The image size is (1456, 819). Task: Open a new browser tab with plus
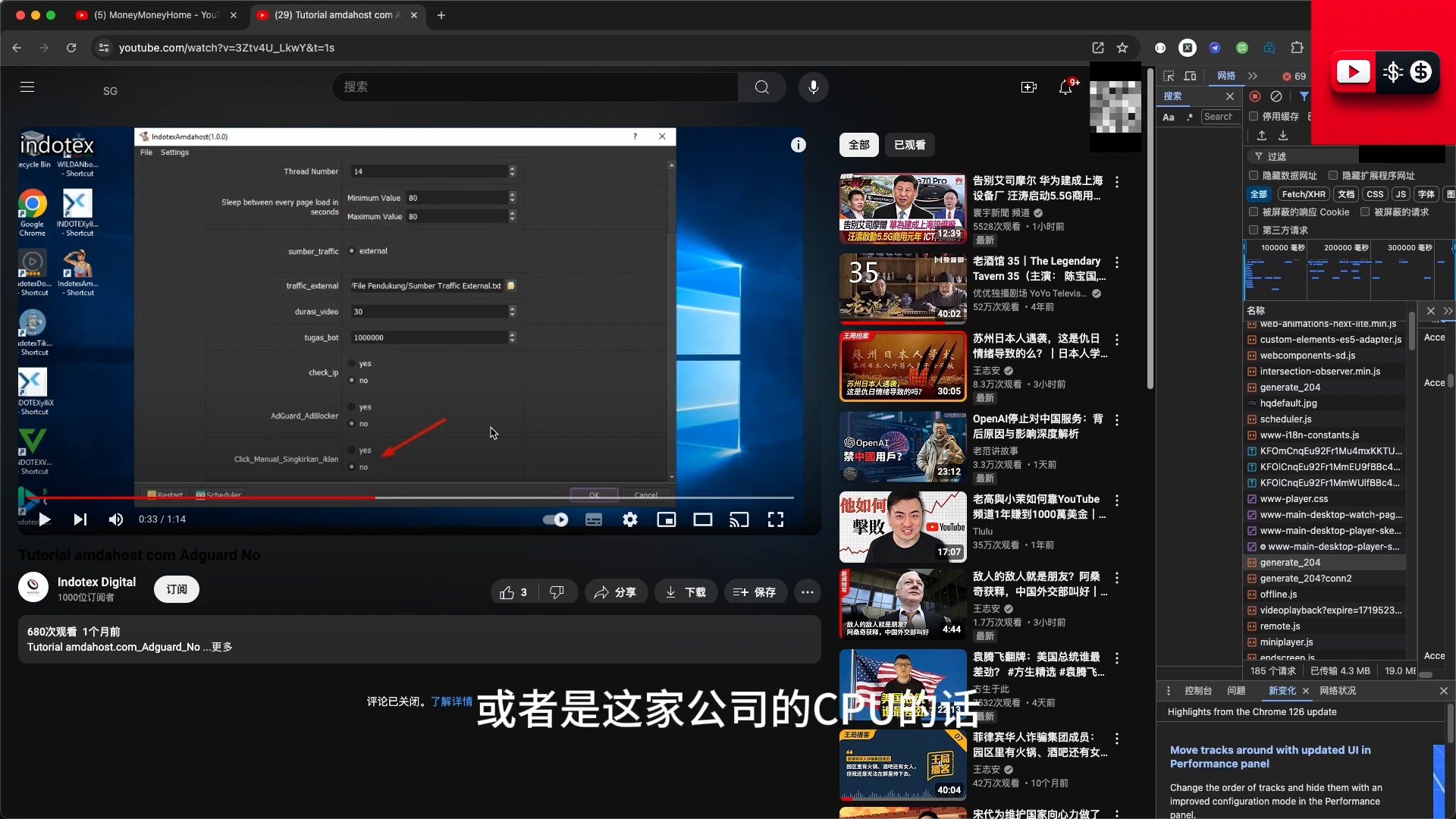pyautogui.click(x=441, y=15)
